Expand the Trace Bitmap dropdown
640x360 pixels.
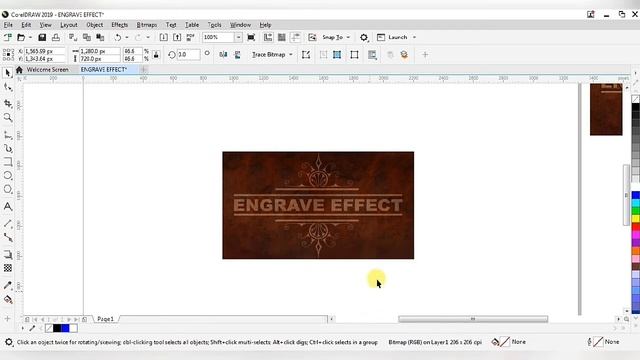(291, 54)
